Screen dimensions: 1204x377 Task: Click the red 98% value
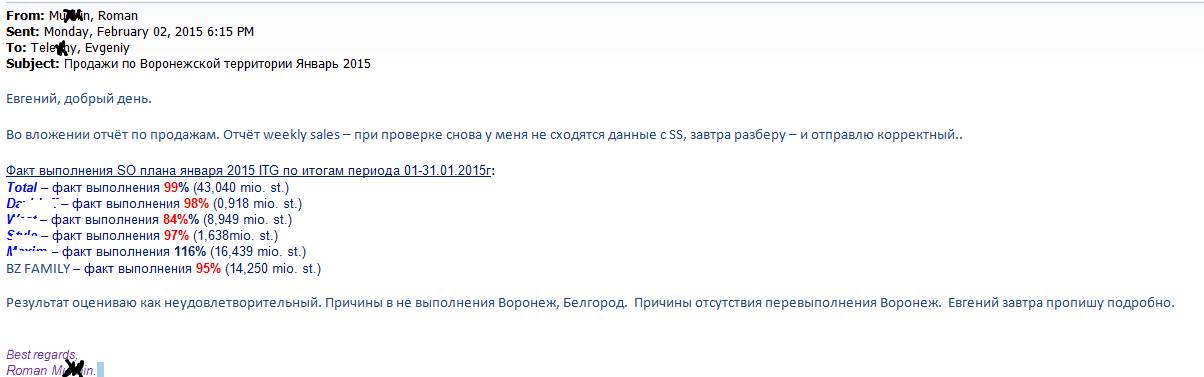point(196,203)
